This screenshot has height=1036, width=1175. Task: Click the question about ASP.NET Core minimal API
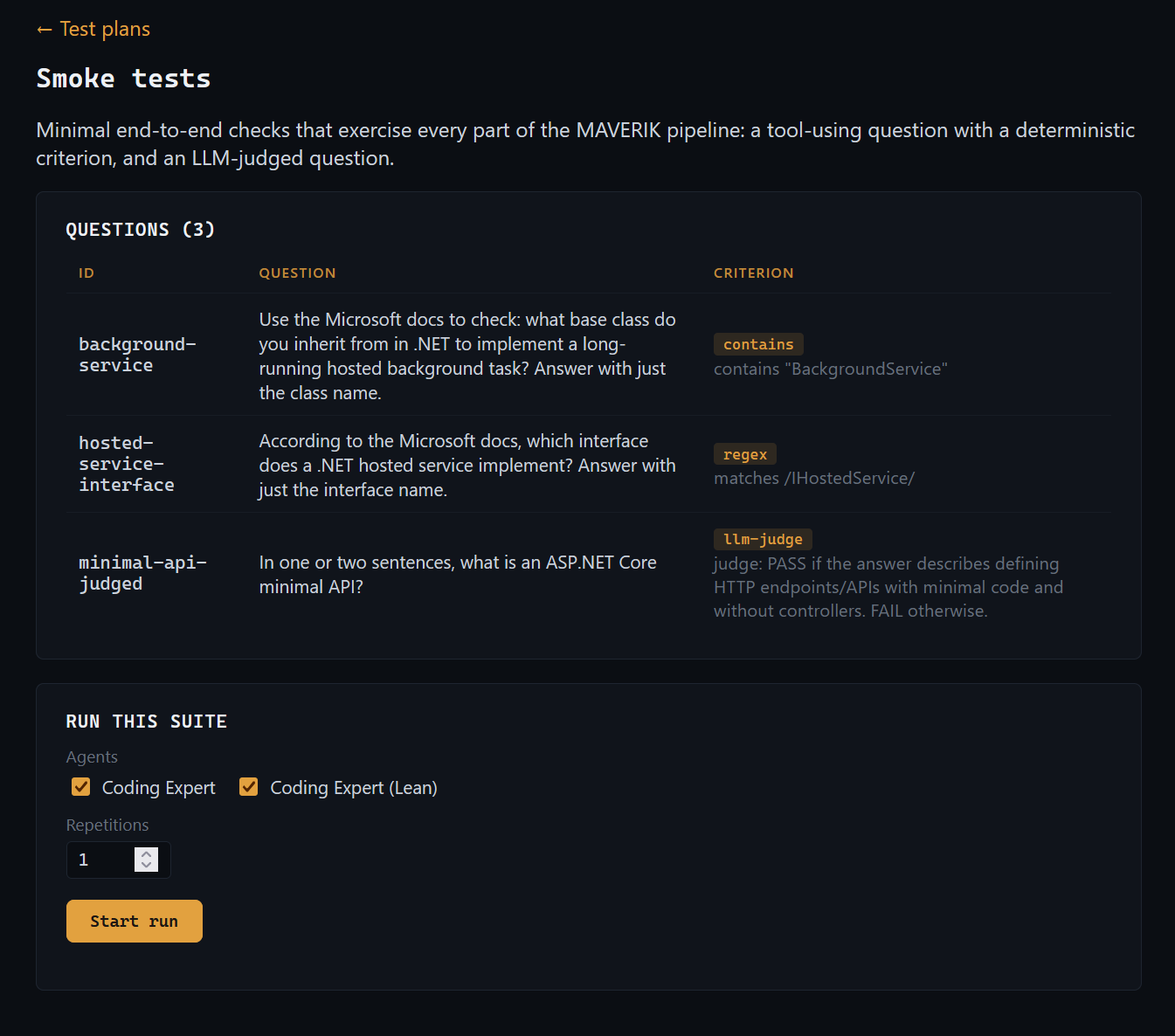pos(458,575)
